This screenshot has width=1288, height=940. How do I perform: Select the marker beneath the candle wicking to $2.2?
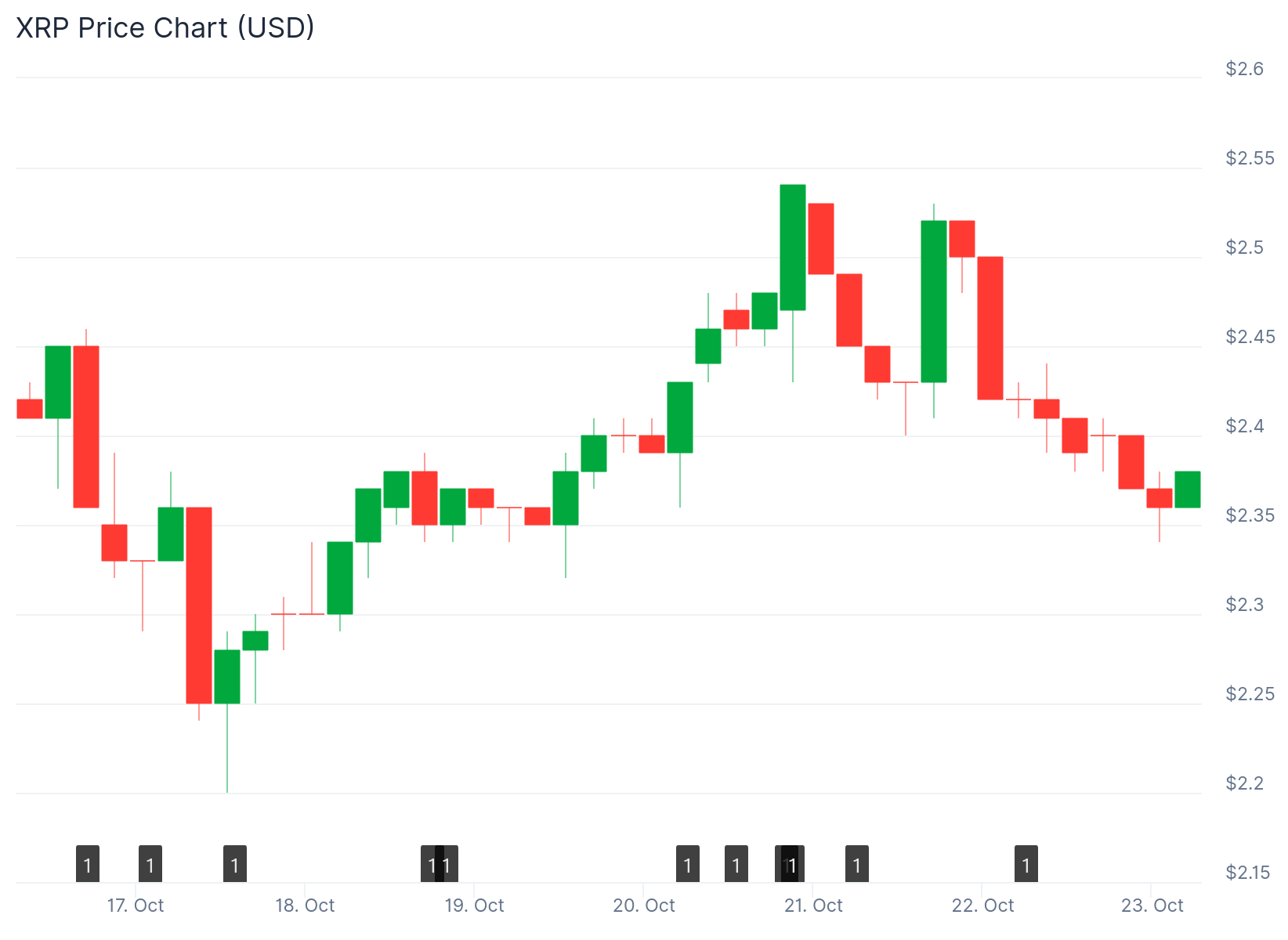coord(235,865)
